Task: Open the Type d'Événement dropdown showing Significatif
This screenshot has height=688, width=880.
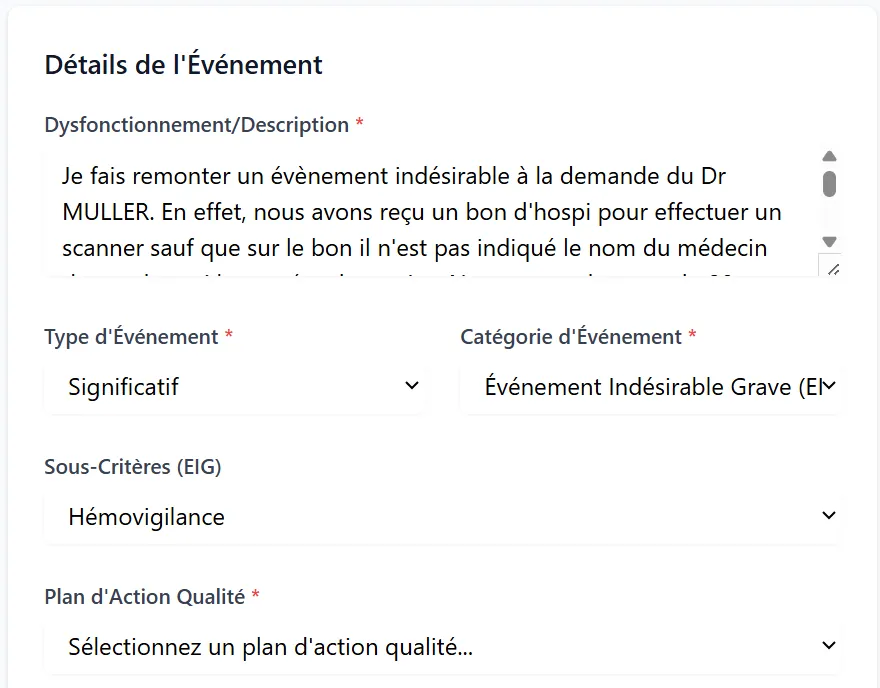Action: pyautogui.click(x=234, y=387)
